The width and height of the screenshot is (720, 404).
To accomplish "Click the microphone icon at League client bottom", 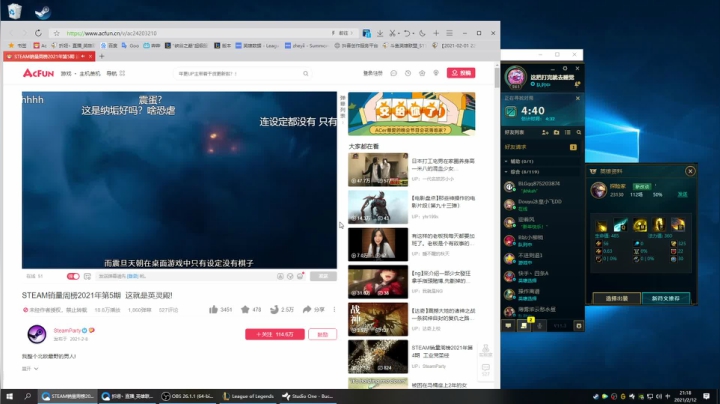I will pos(540,325).
